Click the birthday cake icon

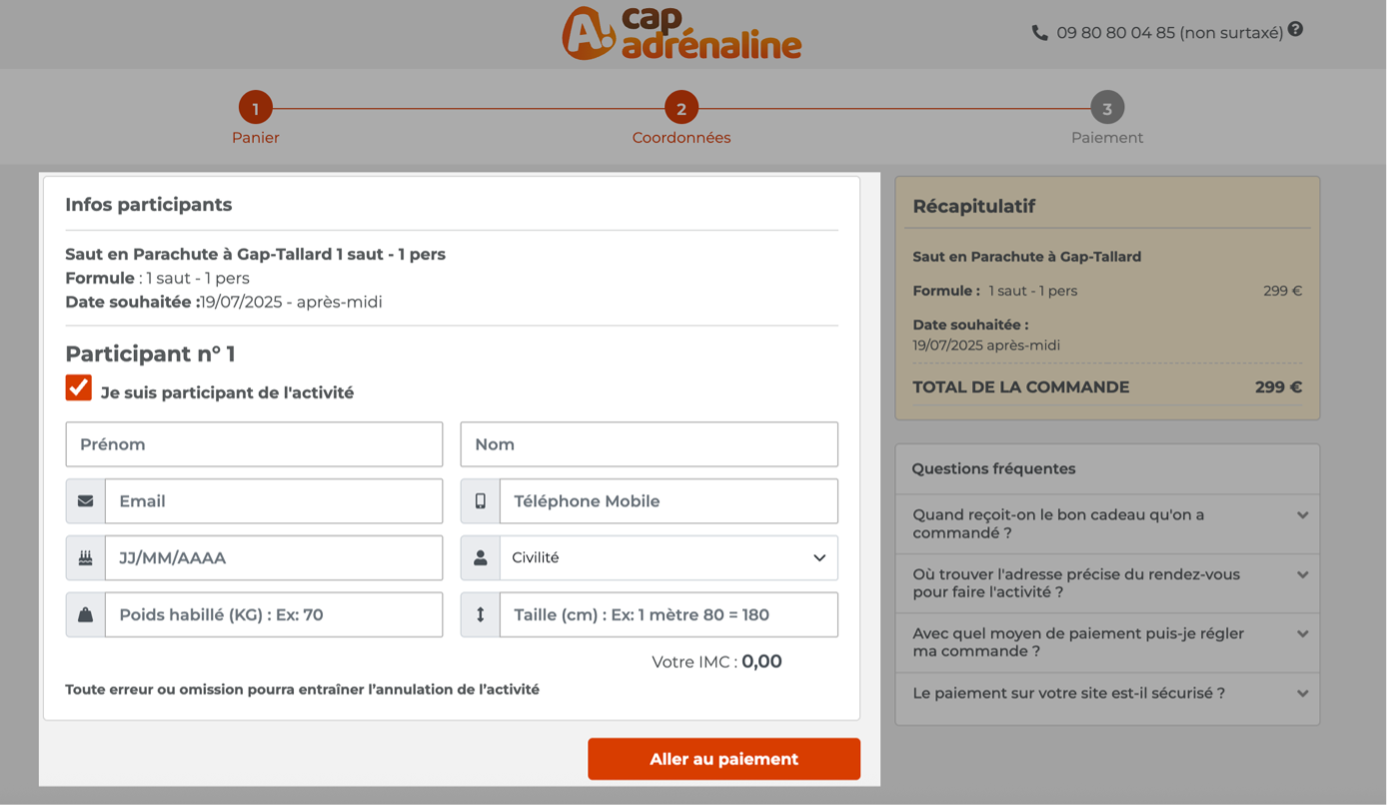[85, 558]
